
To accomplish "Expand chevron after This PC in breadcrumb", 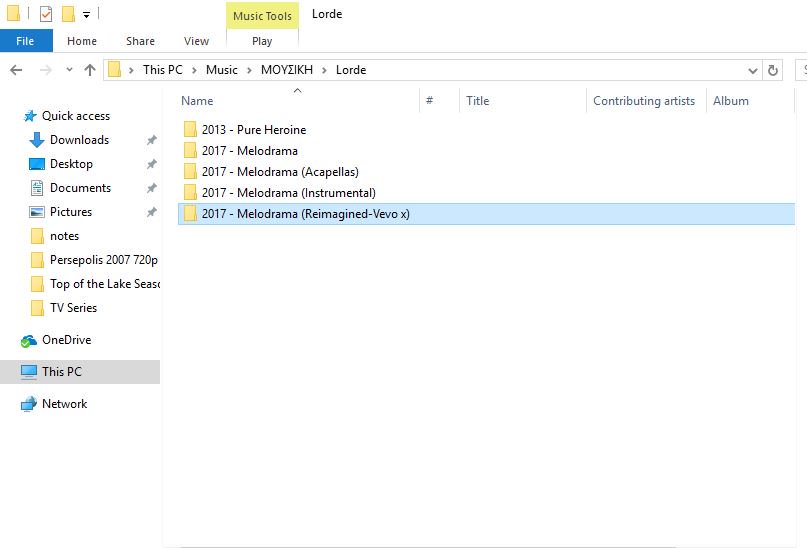I will click(194, 70).
